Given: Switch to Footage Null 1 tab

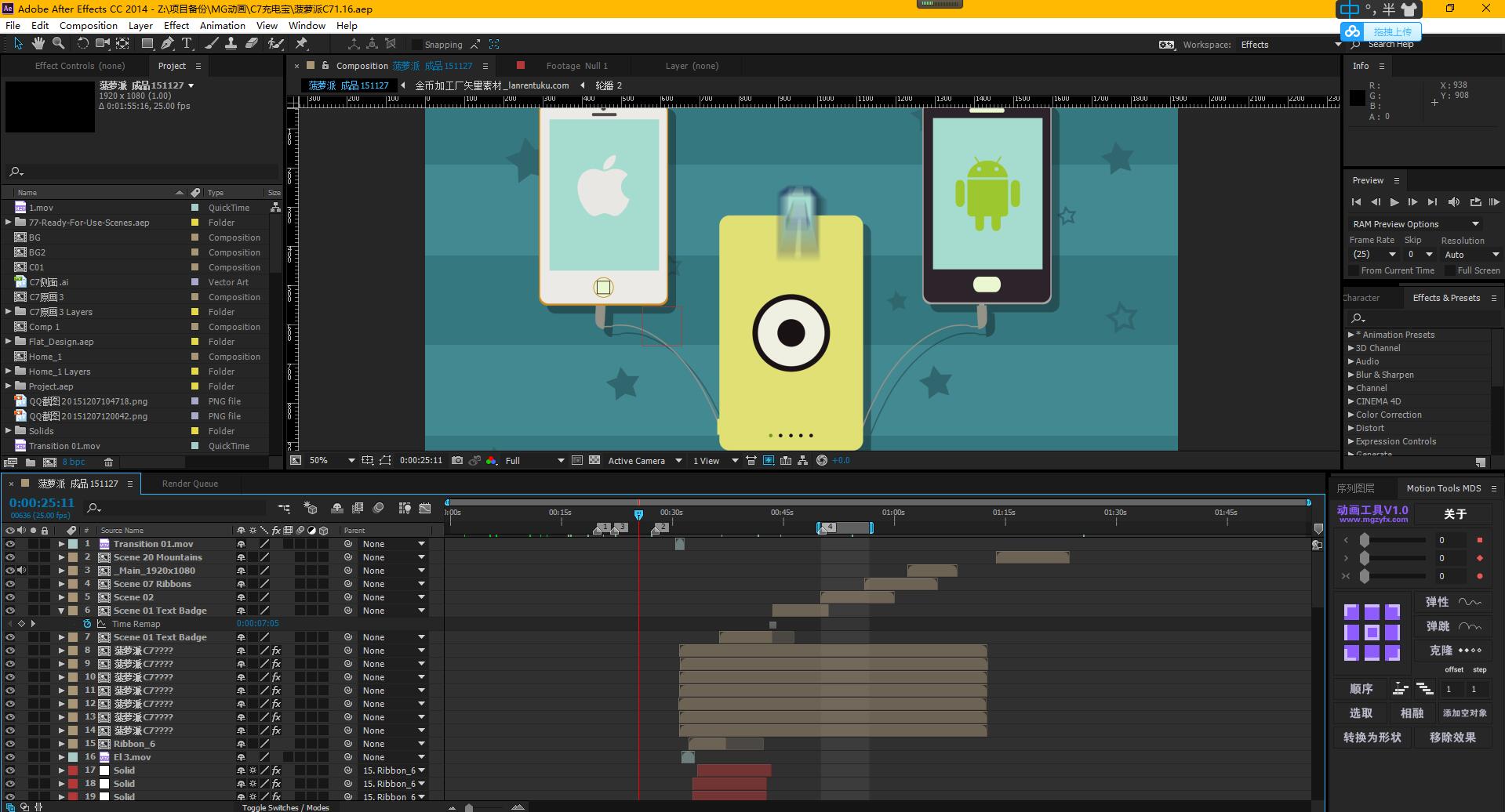Looking at the screenshot, I should click(x=576, y=66).
